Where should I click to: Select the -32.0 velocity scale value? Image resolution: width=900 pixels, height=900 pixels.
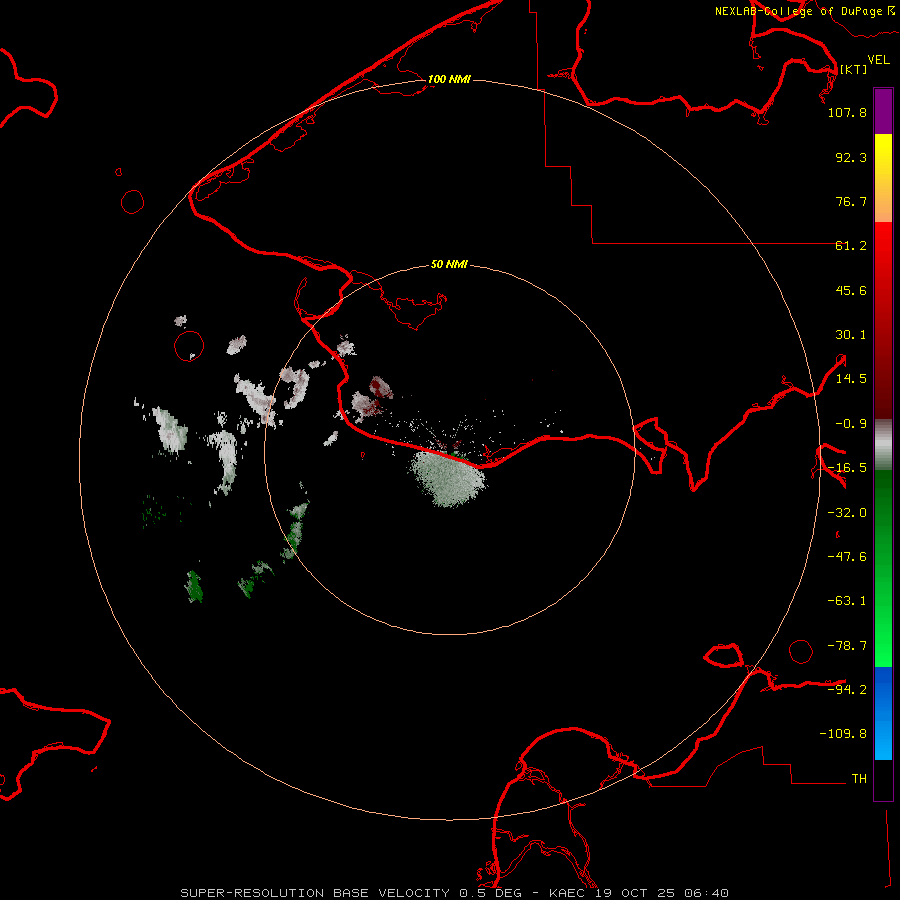847,513
